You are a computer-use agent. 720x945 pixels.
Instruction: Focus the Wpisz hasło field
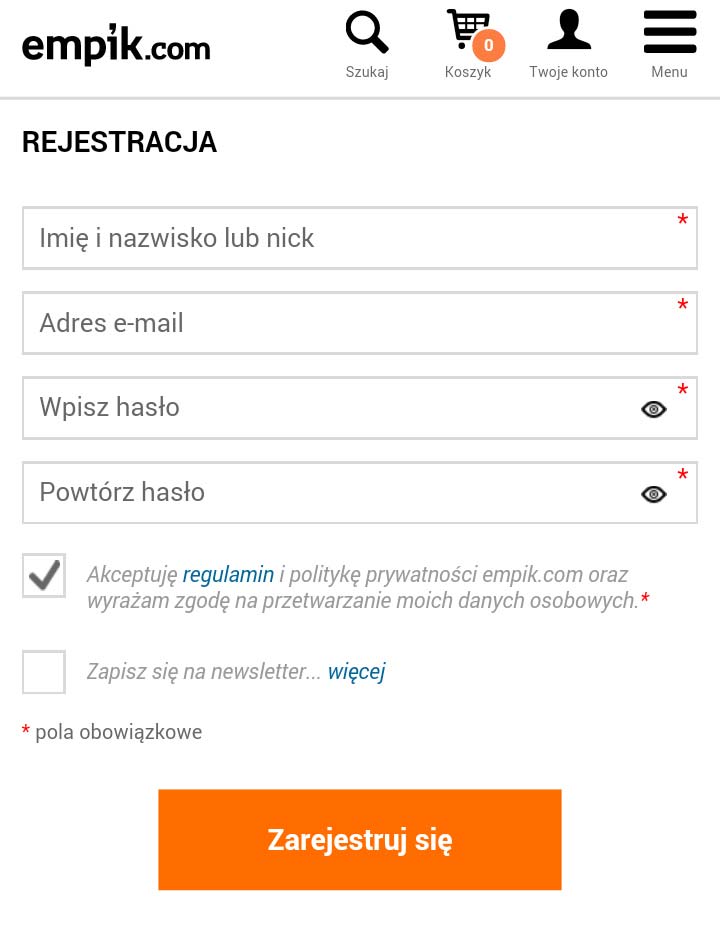[x=360, y=408]
